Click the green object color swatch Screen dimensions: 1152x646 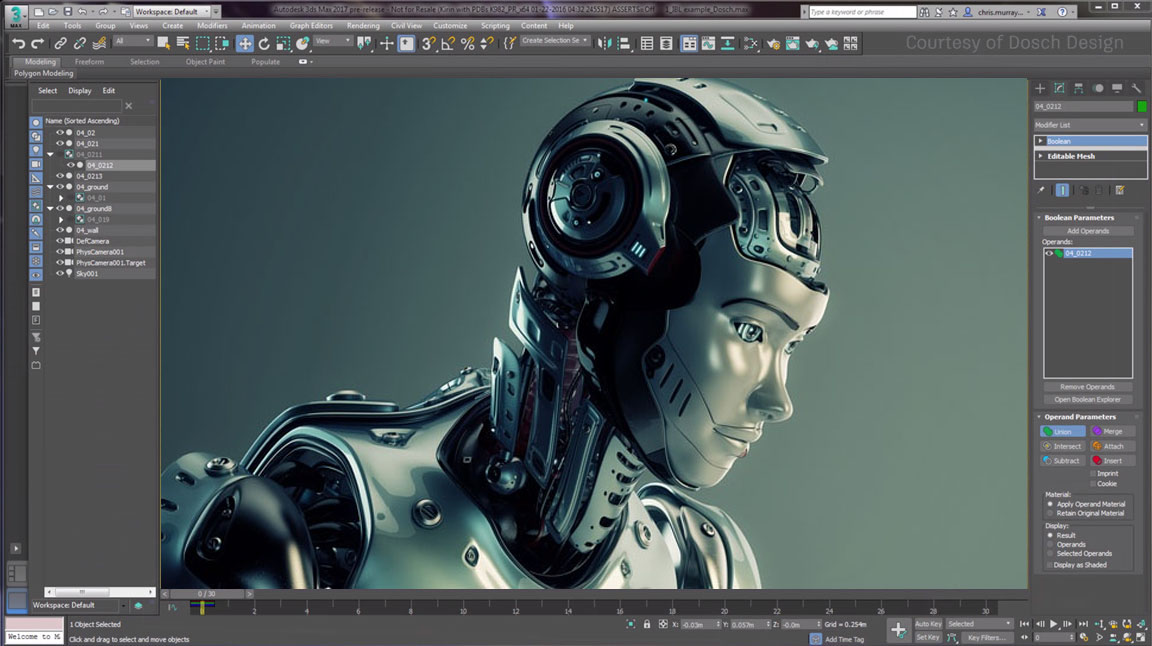[x=1142, y=106]
